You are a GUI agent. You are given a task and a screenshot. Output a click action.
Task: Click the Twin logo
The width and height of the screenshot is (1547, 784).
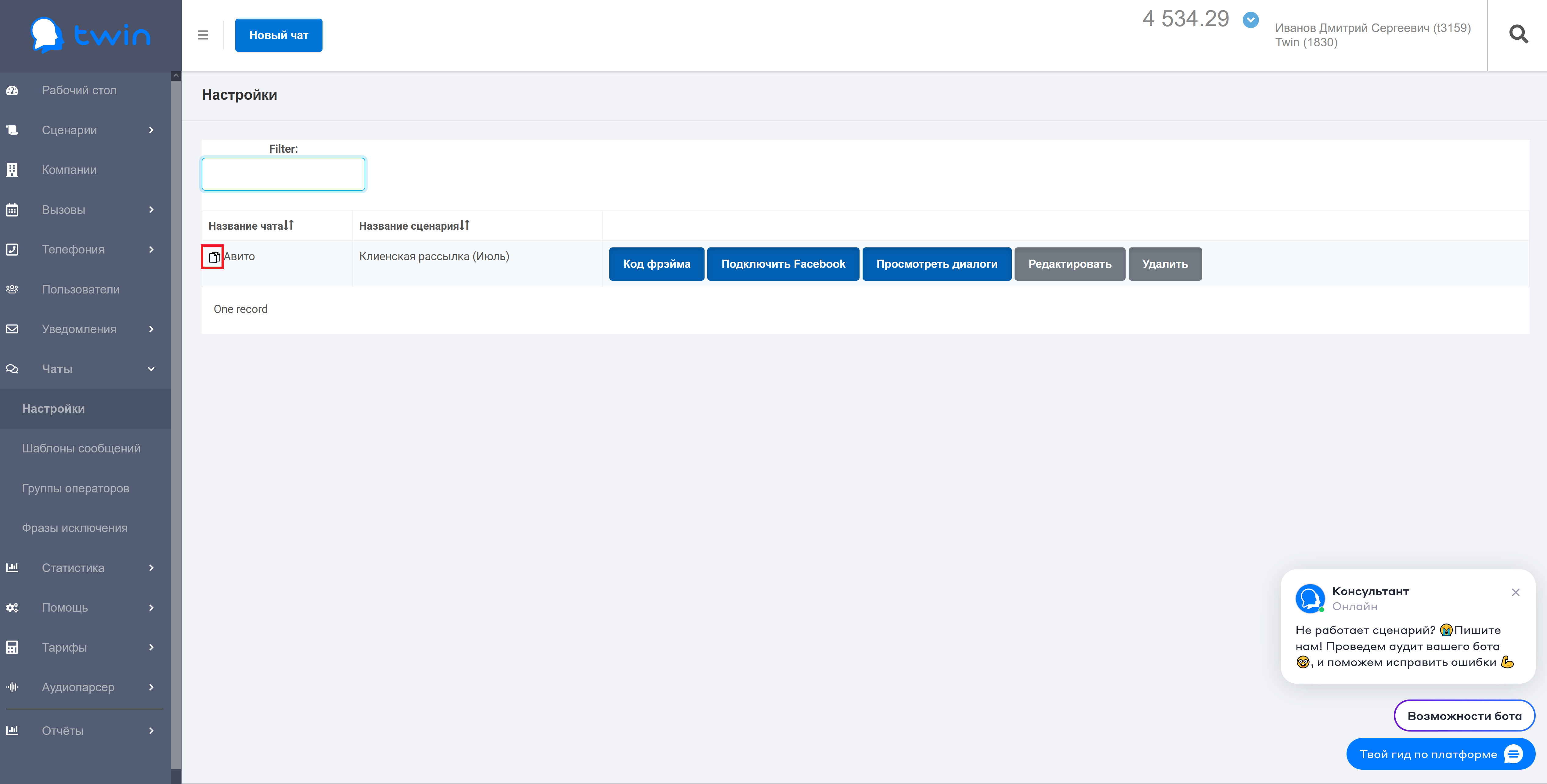(x=90, y=35)
